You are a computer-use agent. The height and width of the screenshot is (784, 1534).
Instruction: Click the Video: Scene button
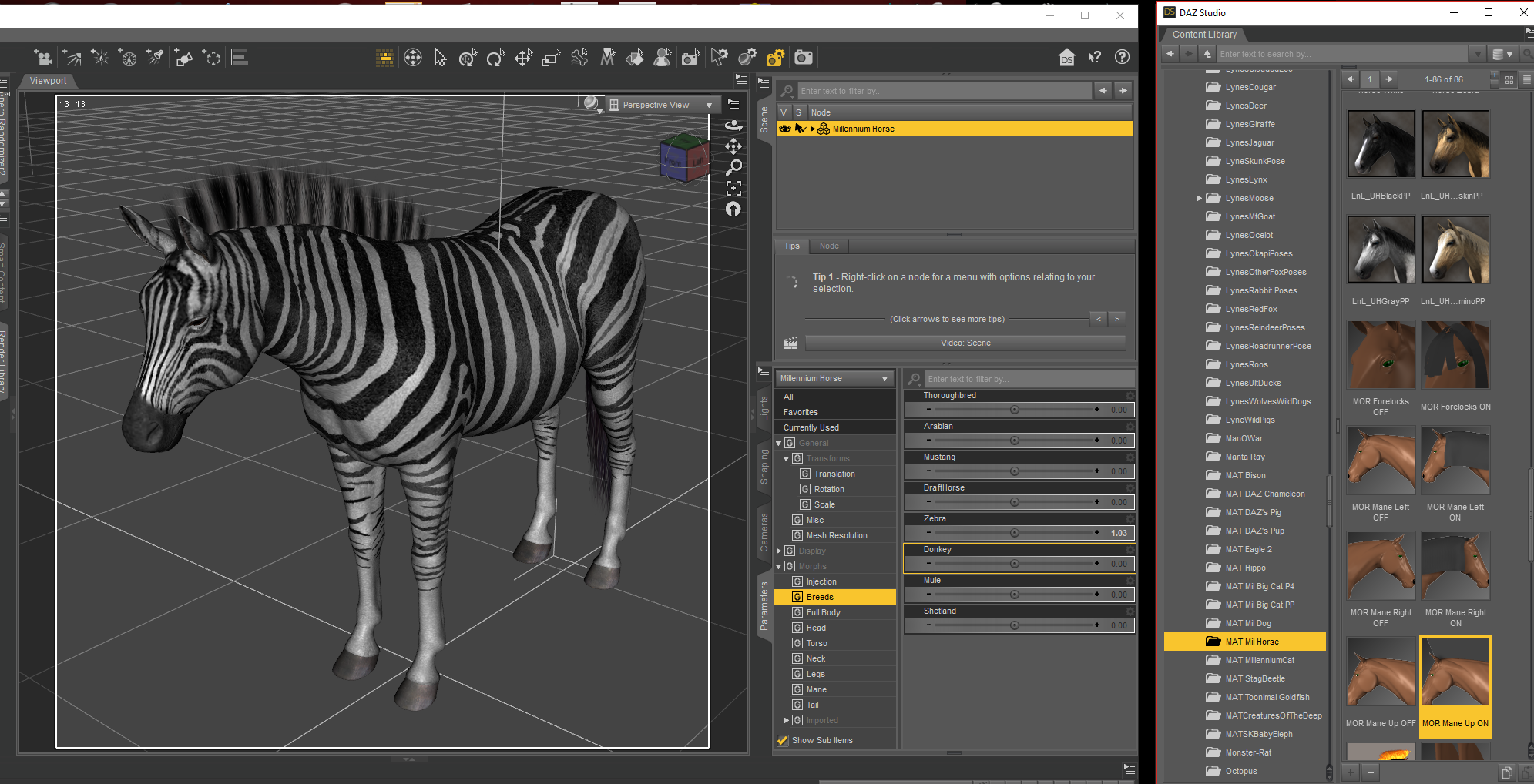pos(965,343)
